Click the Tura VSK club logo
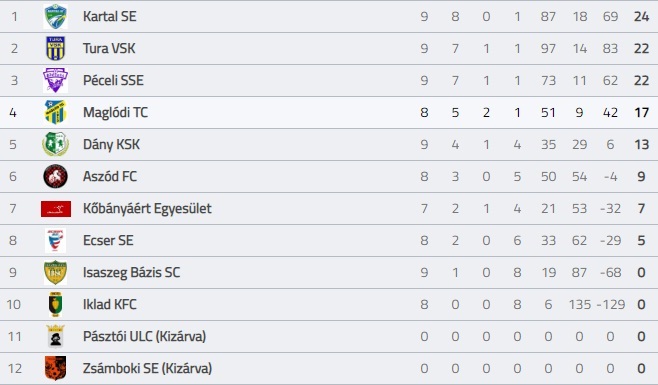This screenshot has height=385, width=658. [55, 48]
